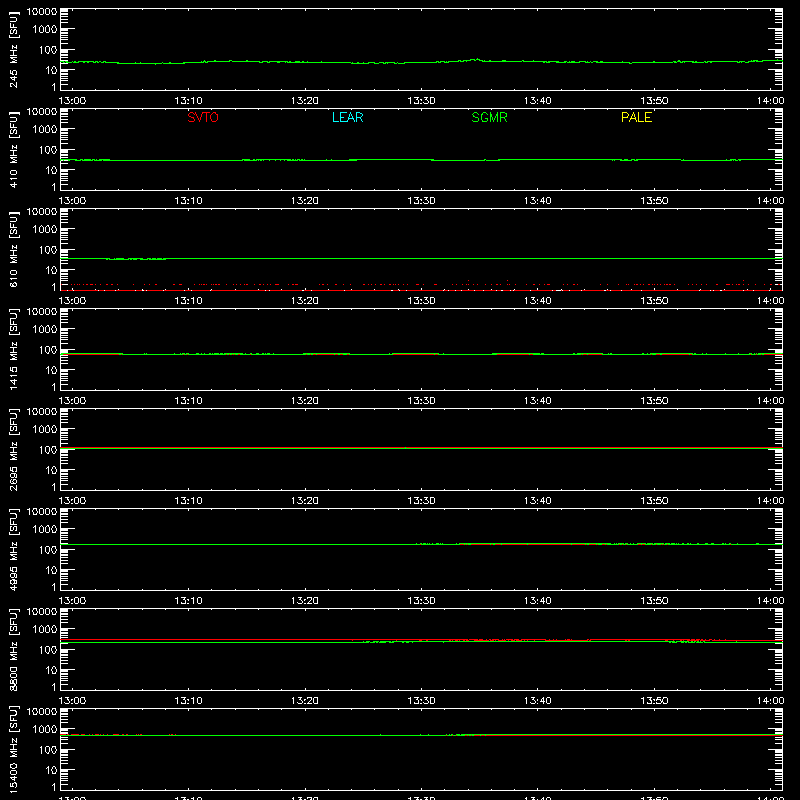Select the 410 MHz [SFU] axis title

pyautogui.click(x=14, y=149)
